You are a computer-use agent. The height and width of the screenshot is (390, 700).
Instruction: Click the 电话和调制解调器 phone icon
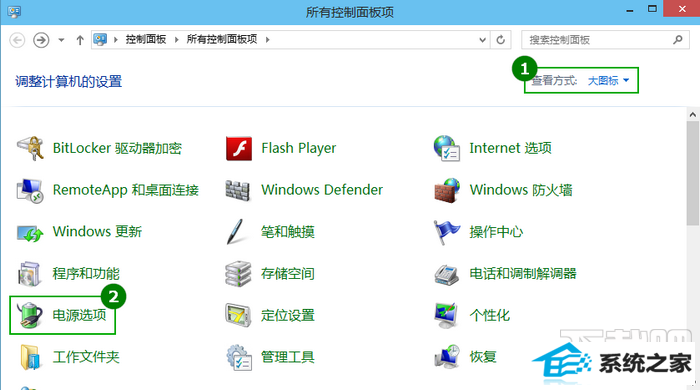point(446,274)
